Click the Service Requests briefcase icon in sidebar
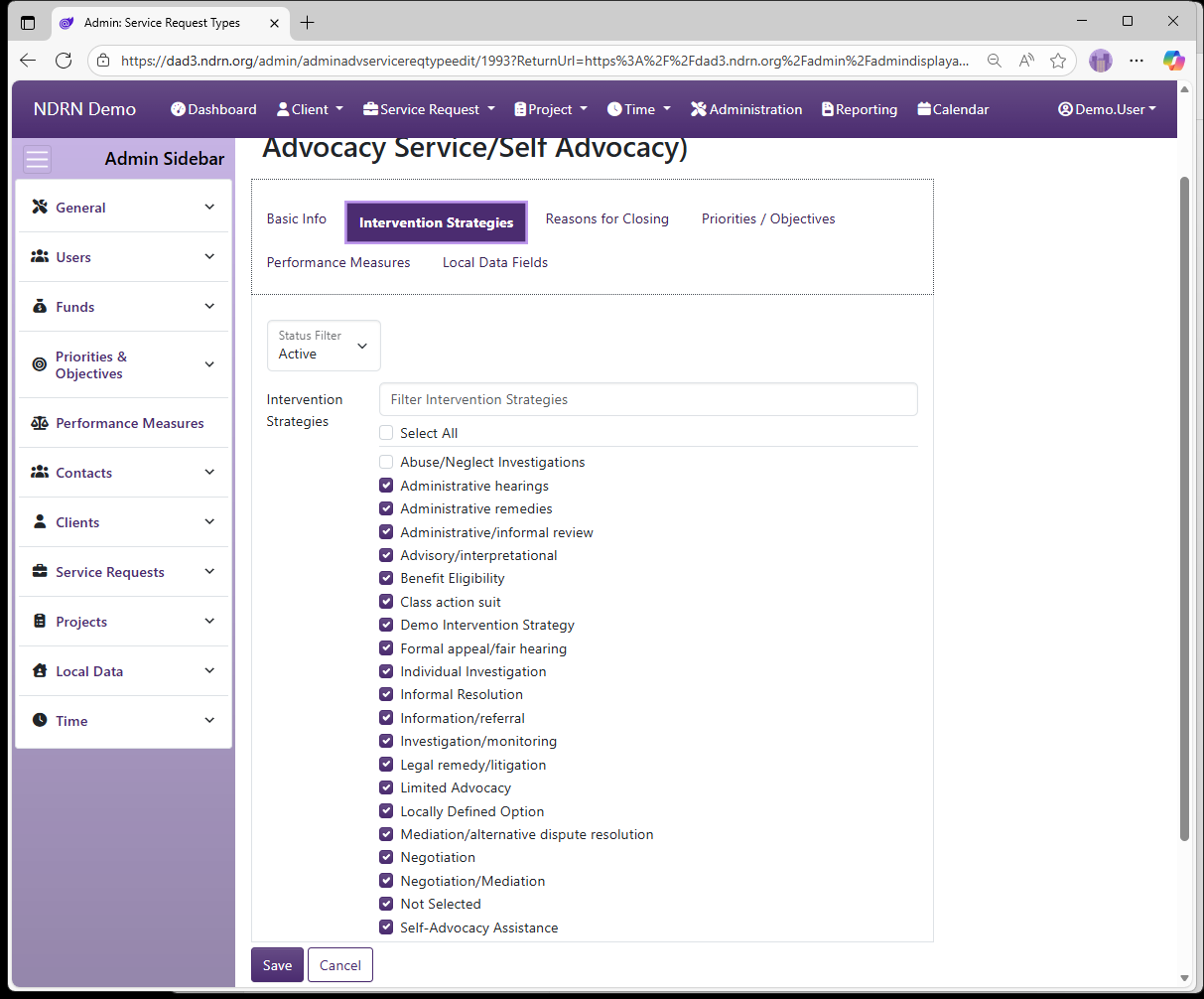Viewport: 1204px width, 999px height. pyautogui.click(x=40, y=571)
